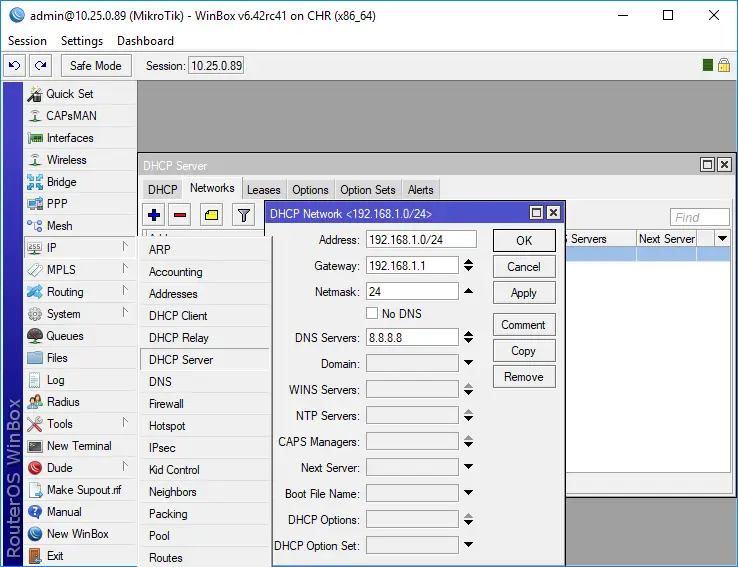Open the Settings menu
This screenshot has width=738, height=567.
(82, 41)
